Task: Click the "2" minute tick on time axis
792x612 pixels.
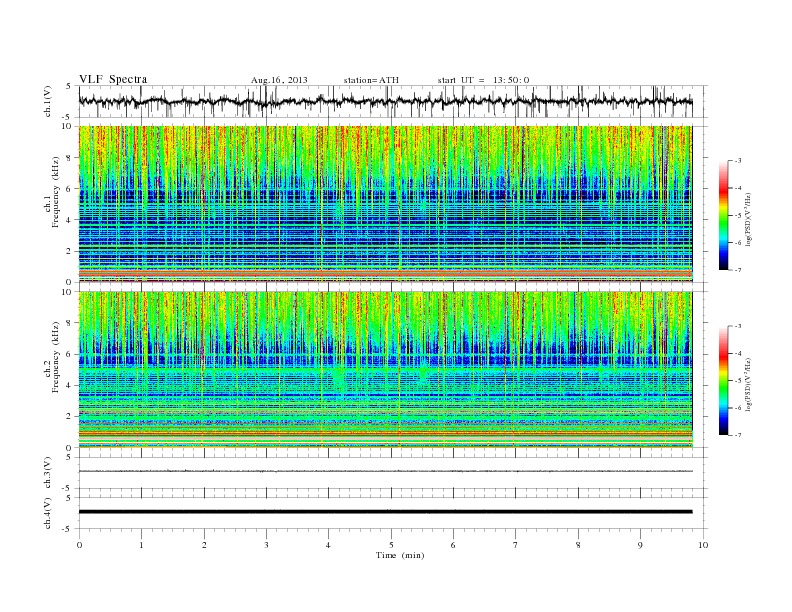Action: 204,545
